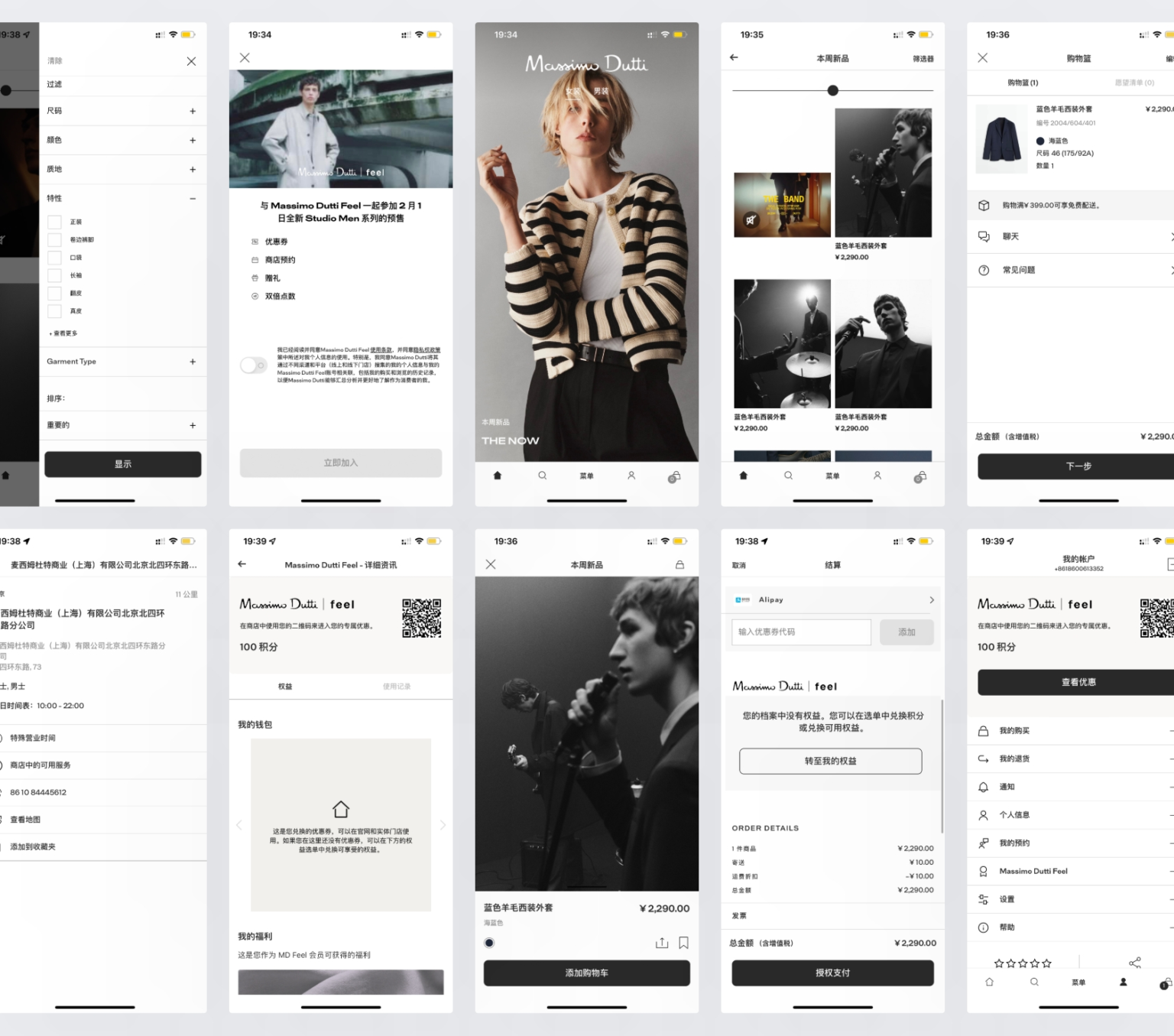Tap home icon on the 本周新品 list screen
The width and height of the screenshot is (1174, 1036).
pos(743,476)
